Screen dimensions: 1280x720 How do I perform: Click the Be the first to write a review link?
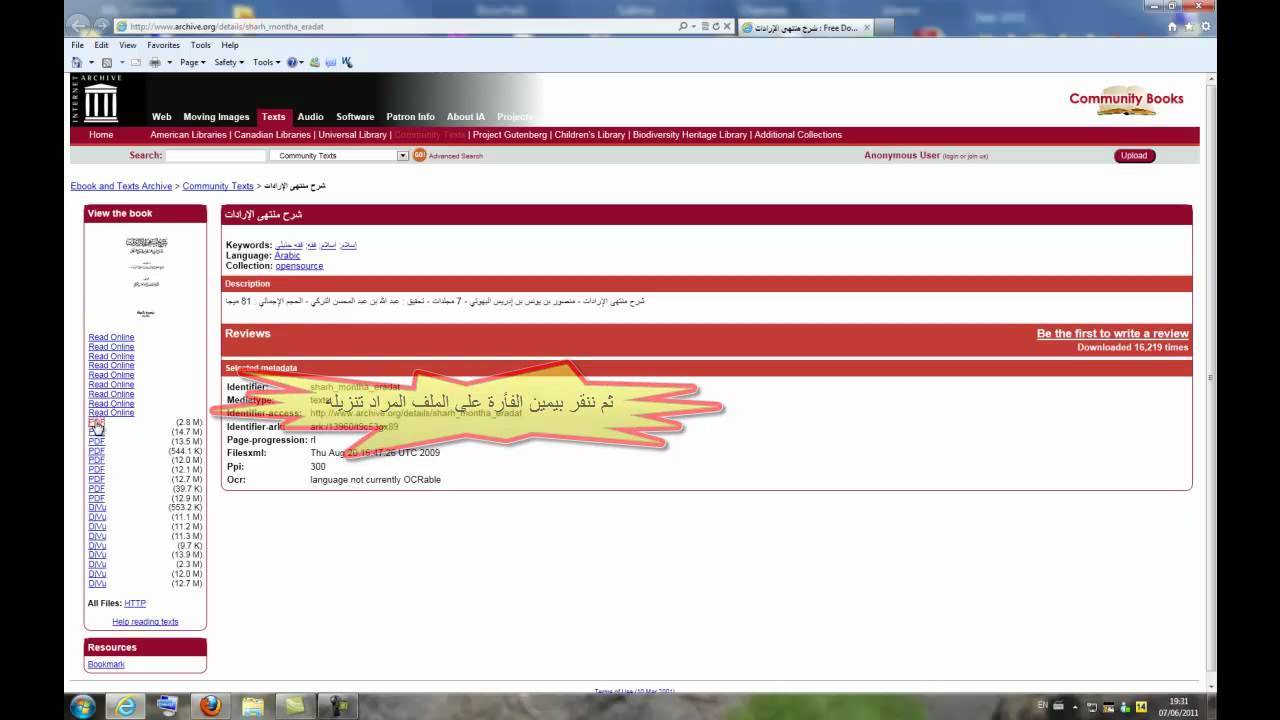point(1112,334)
